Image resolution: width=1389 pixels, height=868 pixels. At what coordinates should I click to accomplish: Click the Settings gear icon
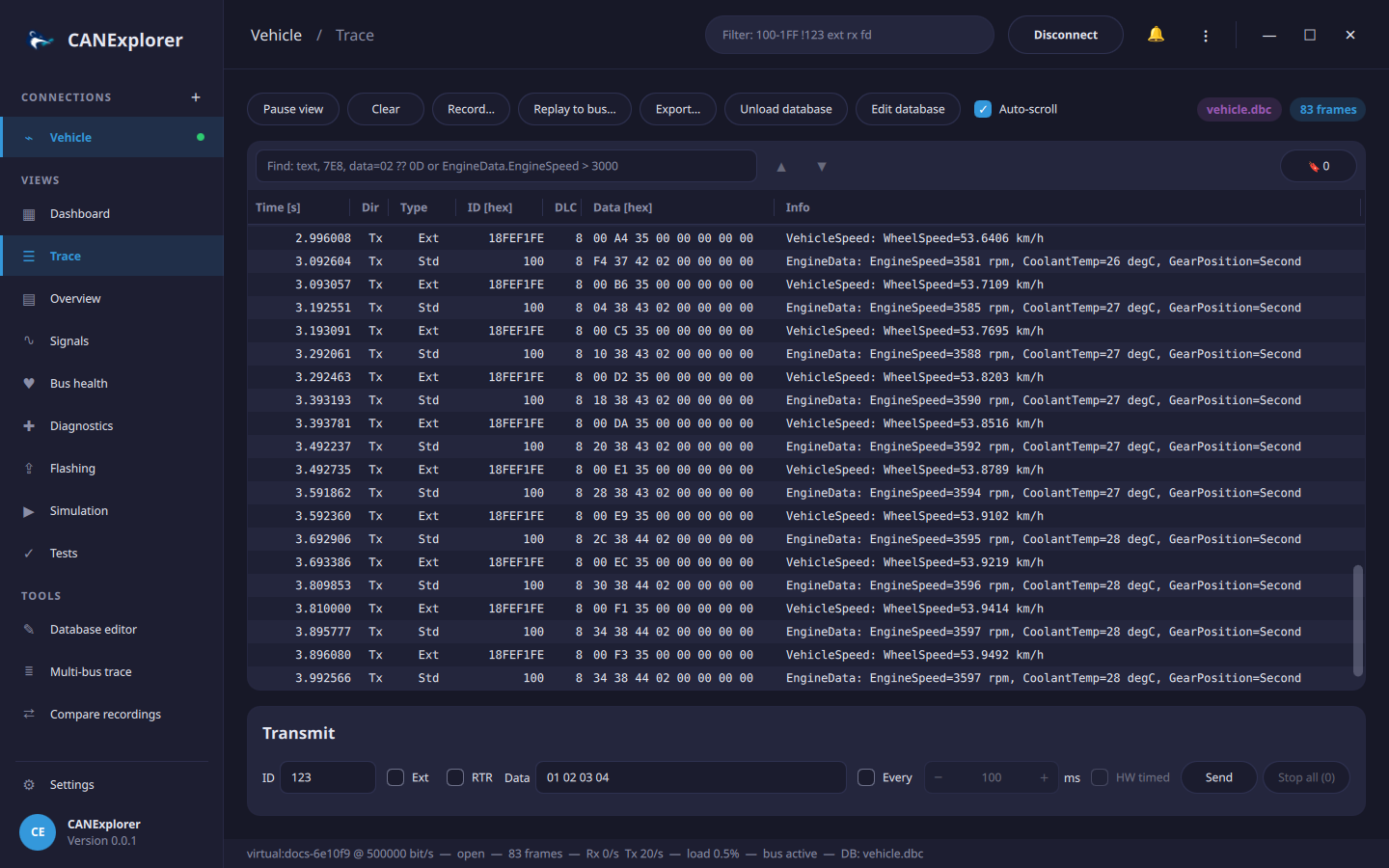coord(29,785)
